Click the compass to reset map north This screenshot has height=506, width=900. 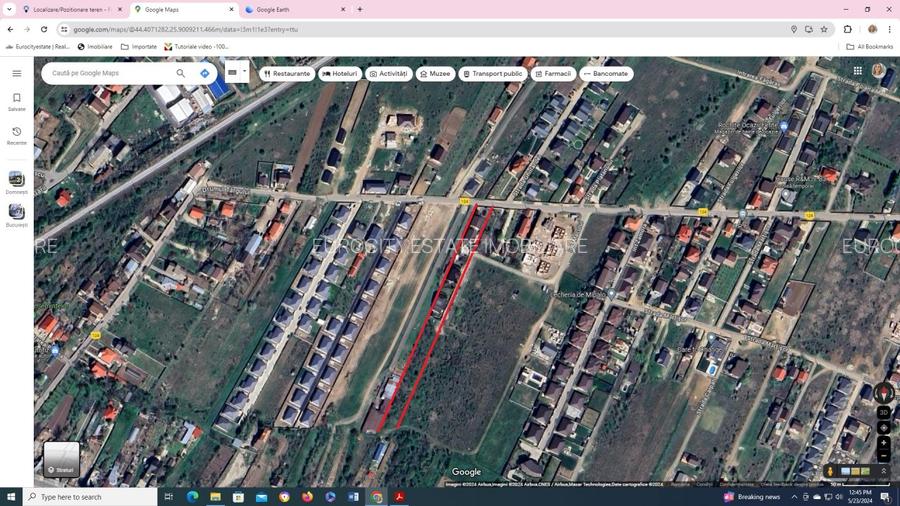[883, 393]
